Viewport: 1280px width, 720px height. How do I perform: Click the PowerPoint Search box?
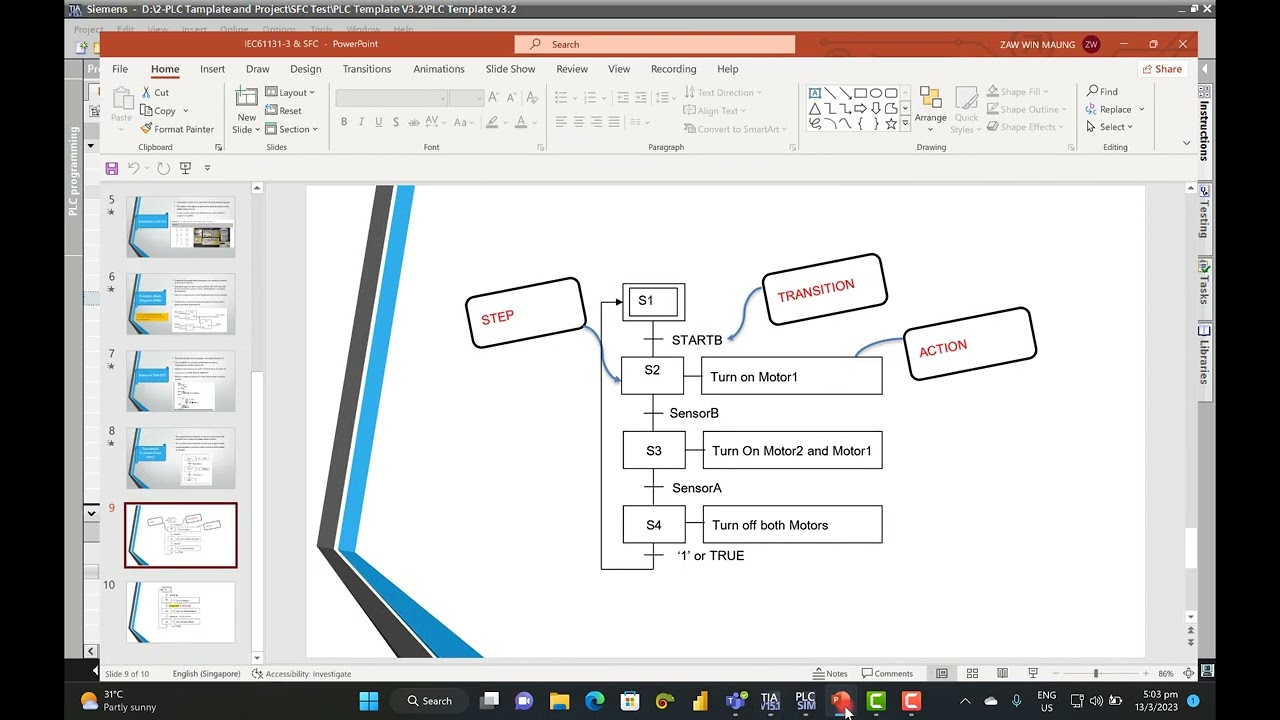coord(655,44)
